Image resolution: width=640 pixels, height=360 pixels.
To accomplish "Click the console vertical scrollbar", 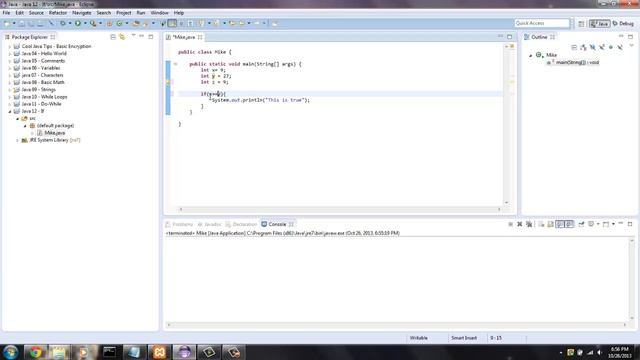I will (x=632, y=279).
